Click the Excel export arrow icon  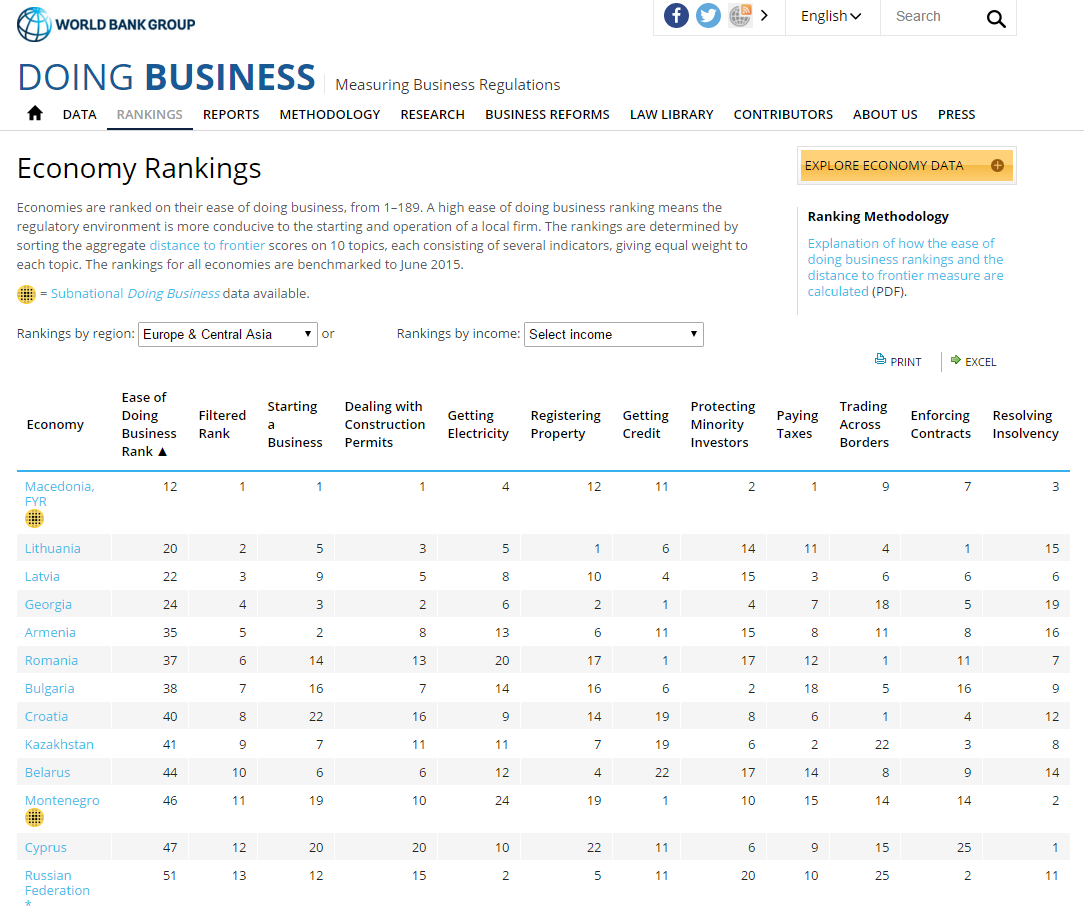click(956, 360)
